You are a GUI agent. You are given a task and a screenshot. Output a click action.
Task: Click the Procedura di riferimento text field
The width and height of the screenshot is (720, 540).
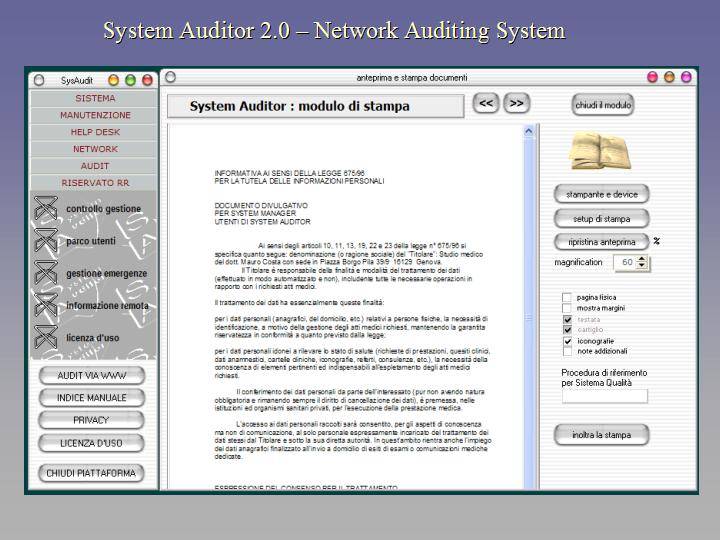point(604,396)
